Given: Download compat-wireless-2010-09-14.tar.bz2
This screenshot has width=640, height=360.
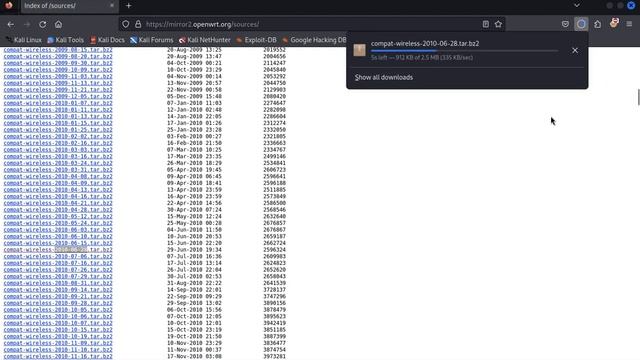Looking at the screenshot, I should tap(58, 290).
